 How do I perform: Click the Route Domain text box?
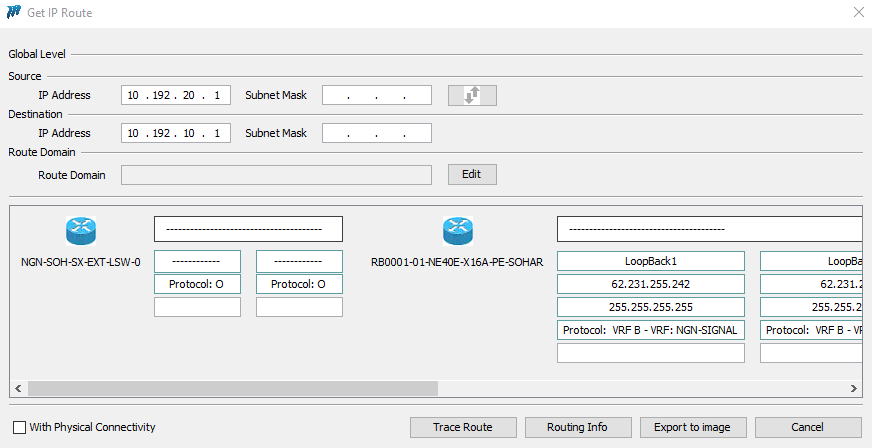click(276, 175)
